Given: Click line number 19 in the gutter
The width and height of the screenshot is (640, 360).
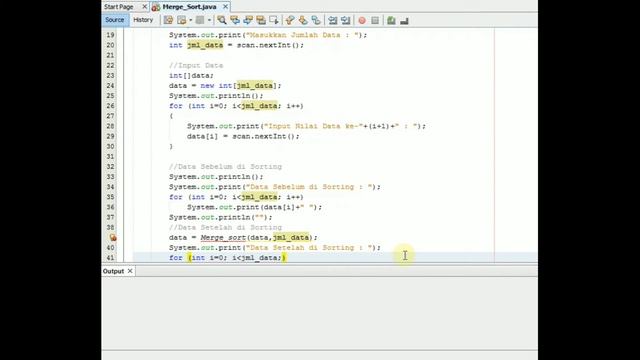Looking at the screenshot, I should (x=111, y=35).
